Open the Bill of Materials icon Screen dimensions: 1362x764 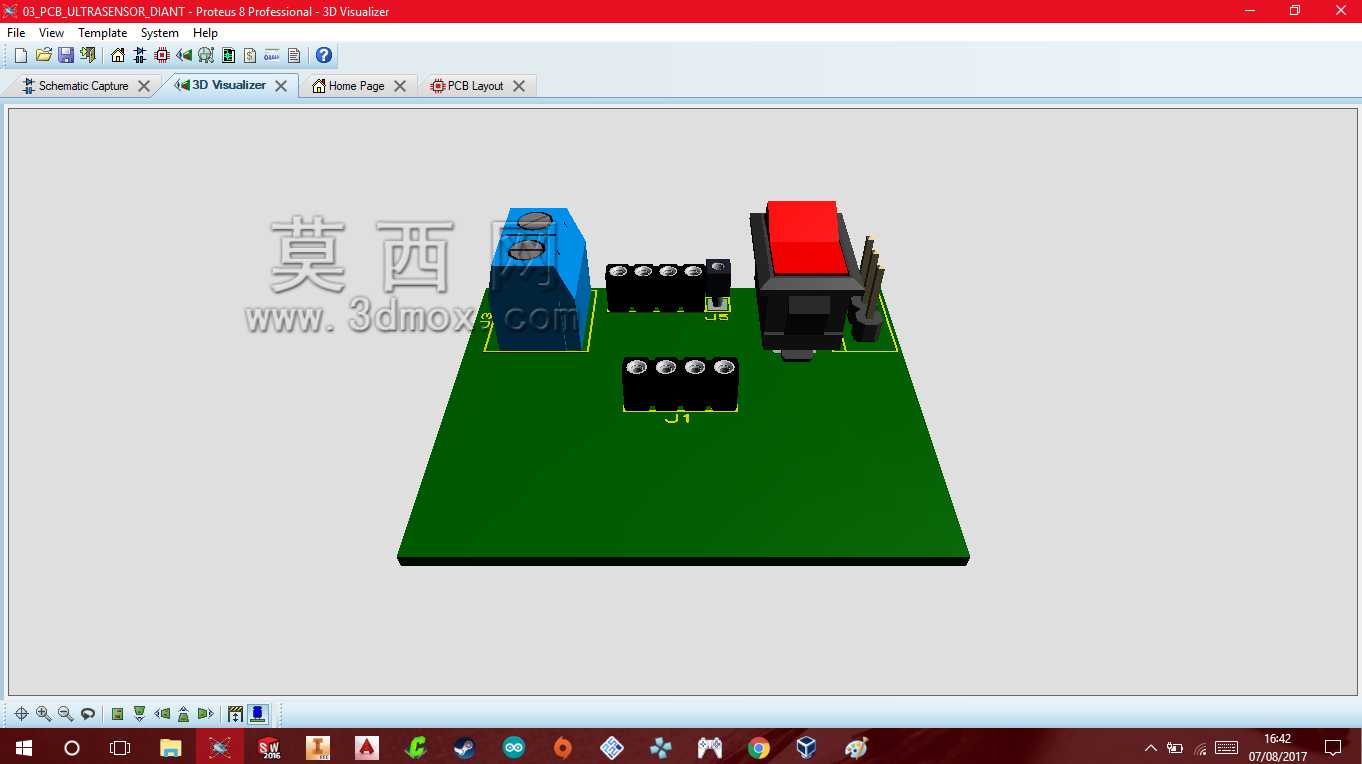pos(250,55)
